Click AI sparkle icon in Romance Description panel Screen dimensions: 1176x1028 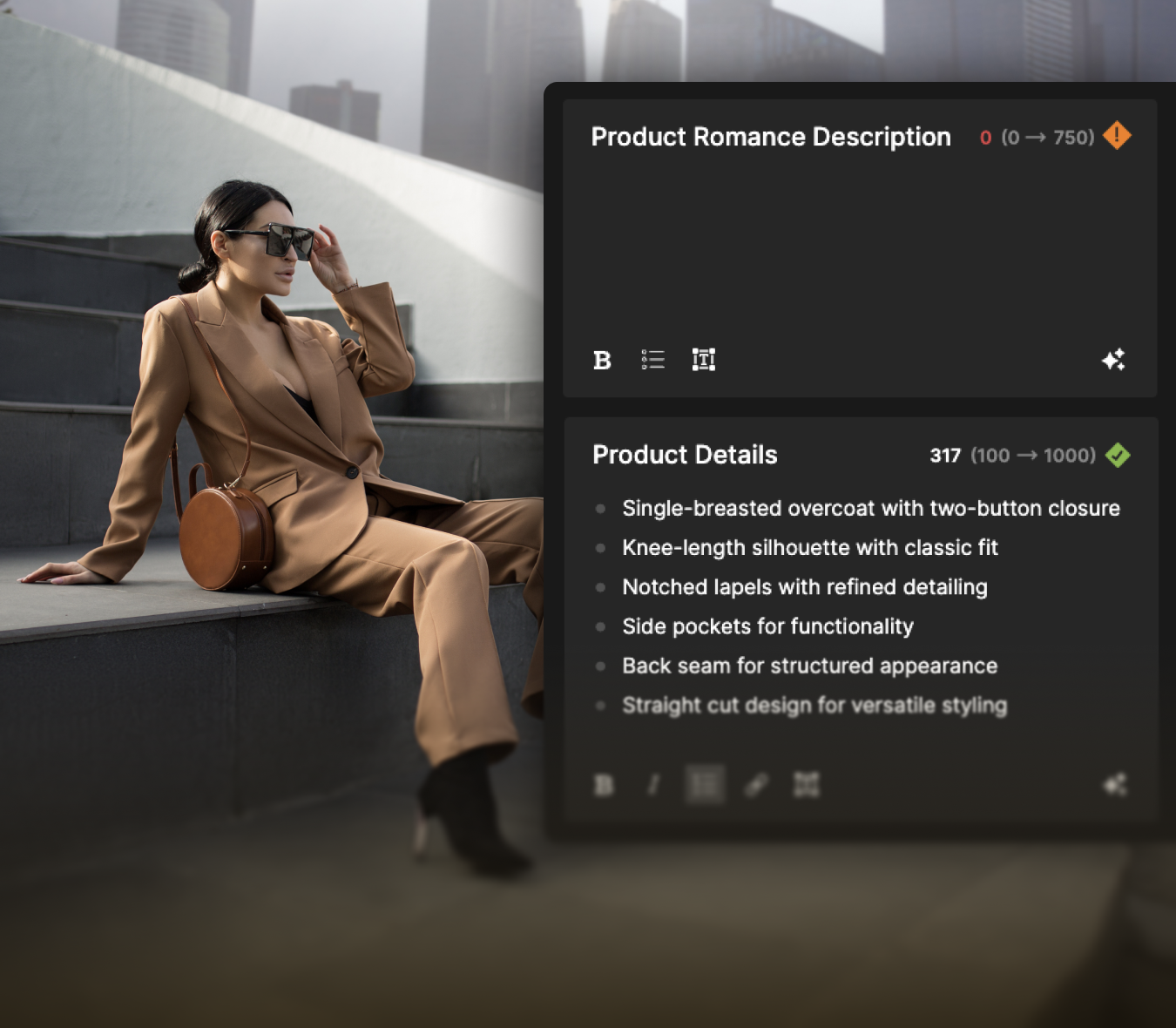pos(1113,360)
